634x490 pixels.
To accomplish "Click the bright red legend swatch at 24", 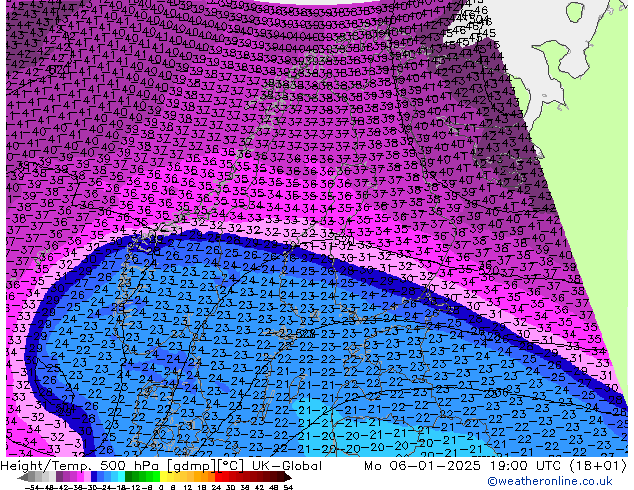I will pyautogui.click(x=218, y=477).
